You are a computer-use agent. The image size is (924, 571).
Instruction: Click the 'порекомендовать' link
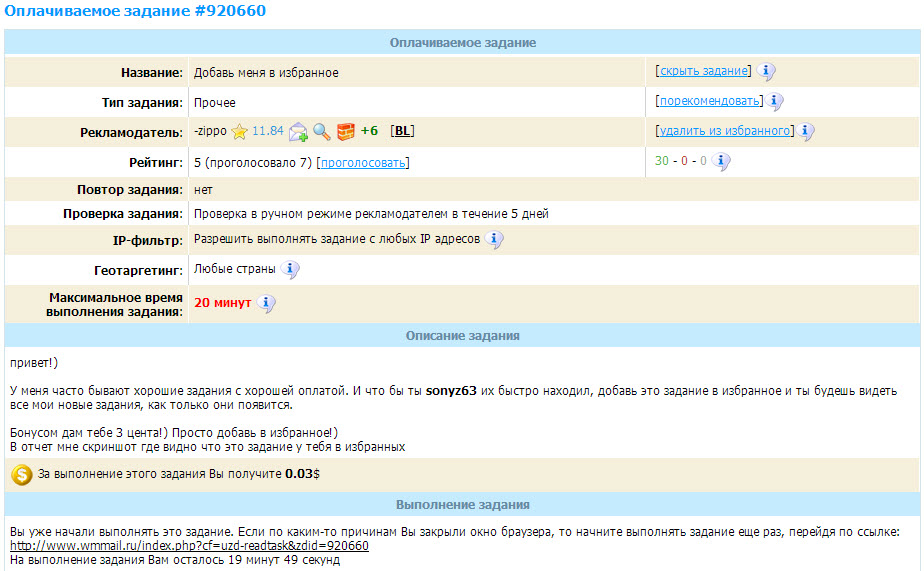(710, 101)
